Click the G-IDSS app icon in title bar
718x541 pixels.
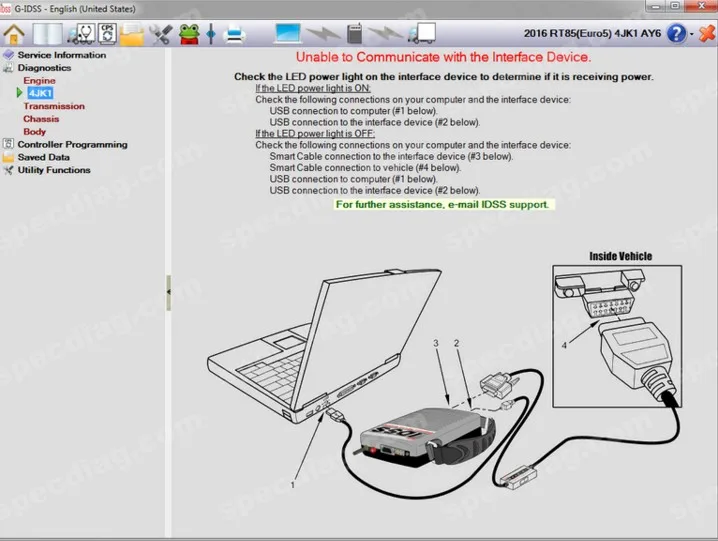[x=5, y=9]
